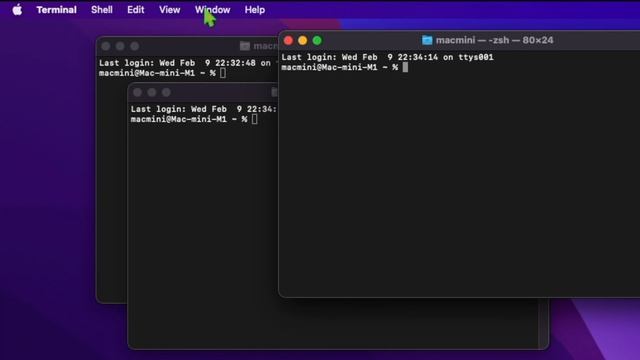Click the prompt line in front Terminal window

coord(344,67)
